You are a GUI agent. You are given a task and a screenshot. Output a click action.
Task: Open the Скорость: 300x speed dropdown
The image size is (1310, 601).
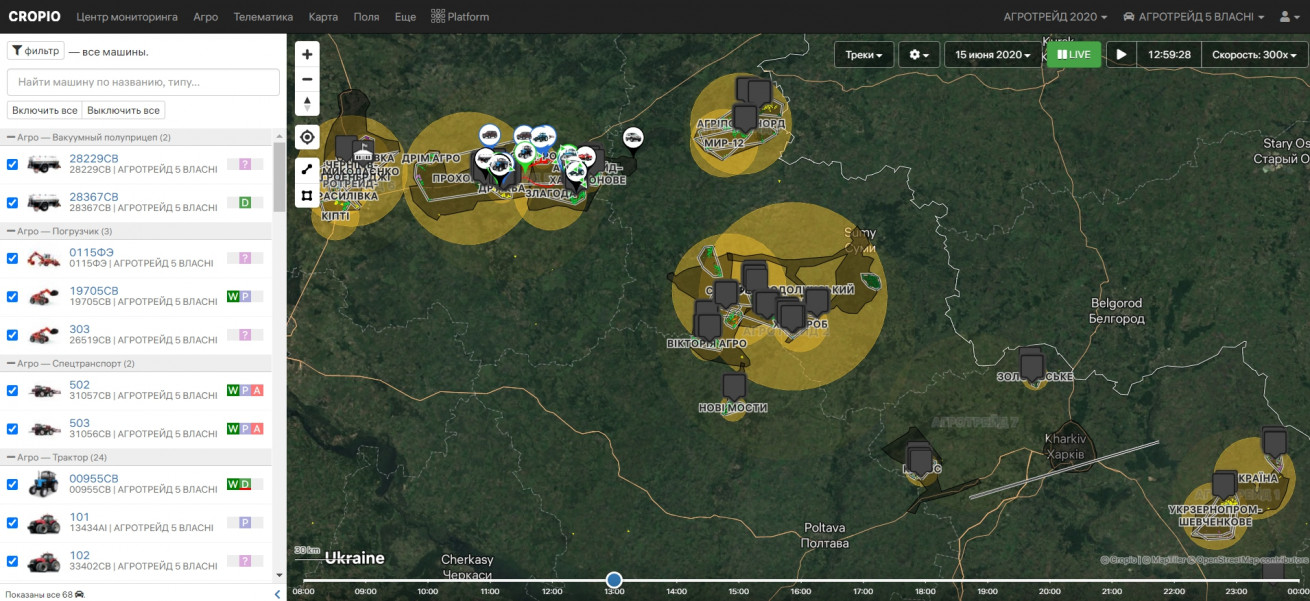pos(1255,54)
